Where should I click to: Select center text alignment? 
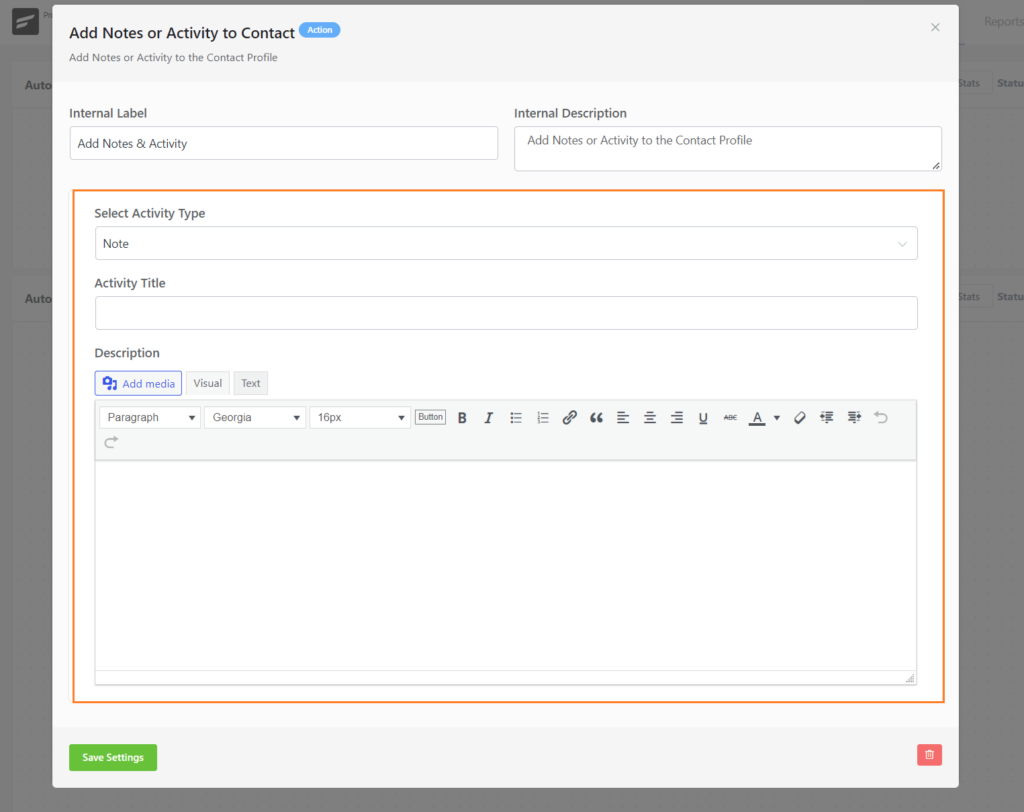648,417
